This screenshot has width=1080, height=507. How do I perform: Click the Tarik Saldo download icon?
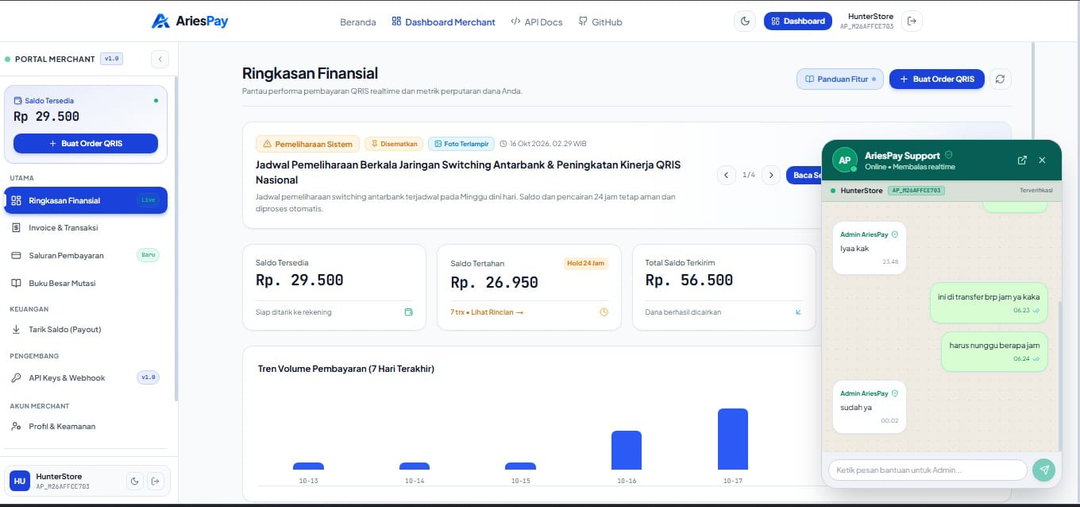point(16,330)
